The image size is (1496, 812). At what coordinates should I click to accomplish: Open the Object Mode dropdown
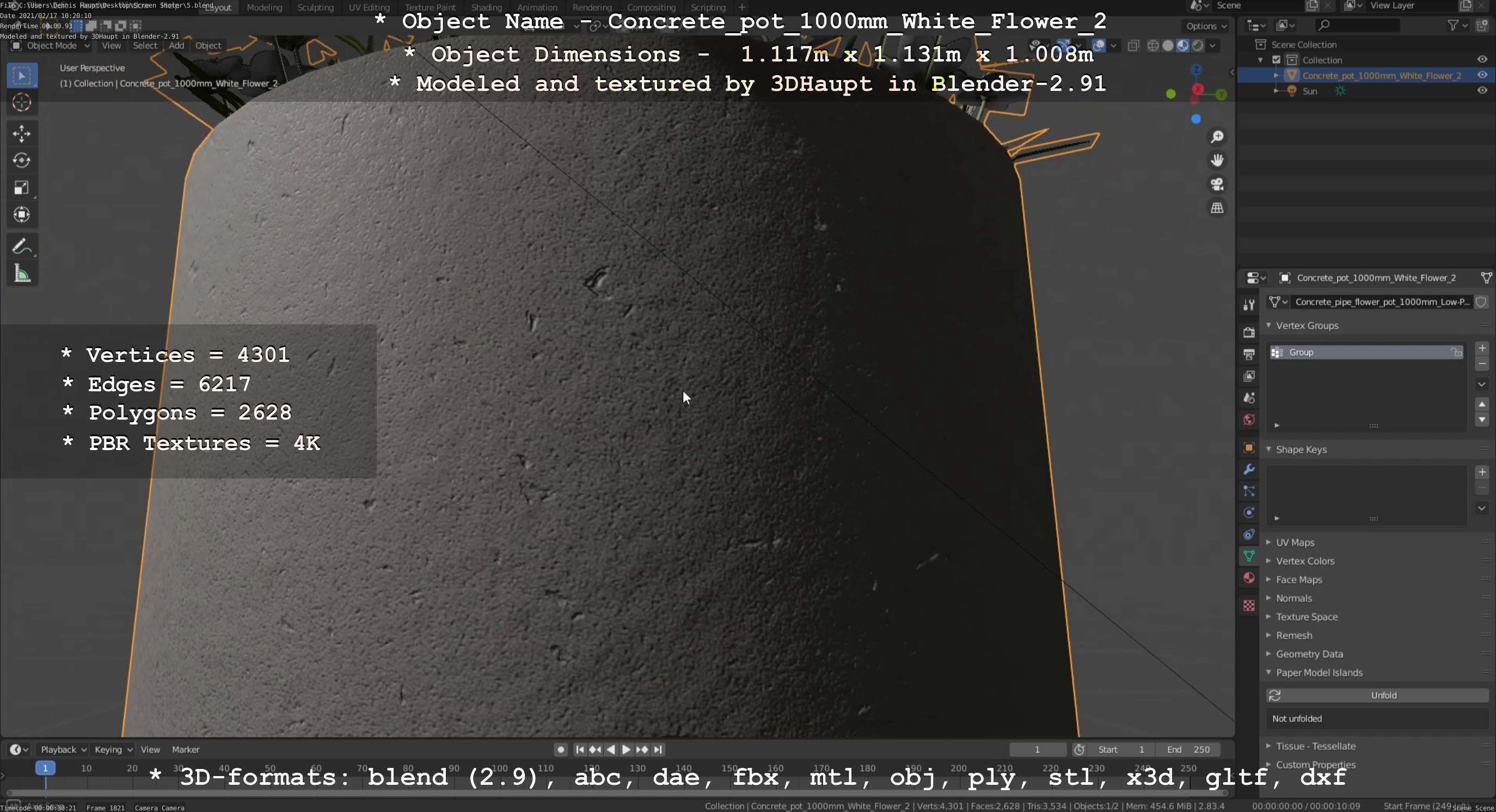point(51,46)
